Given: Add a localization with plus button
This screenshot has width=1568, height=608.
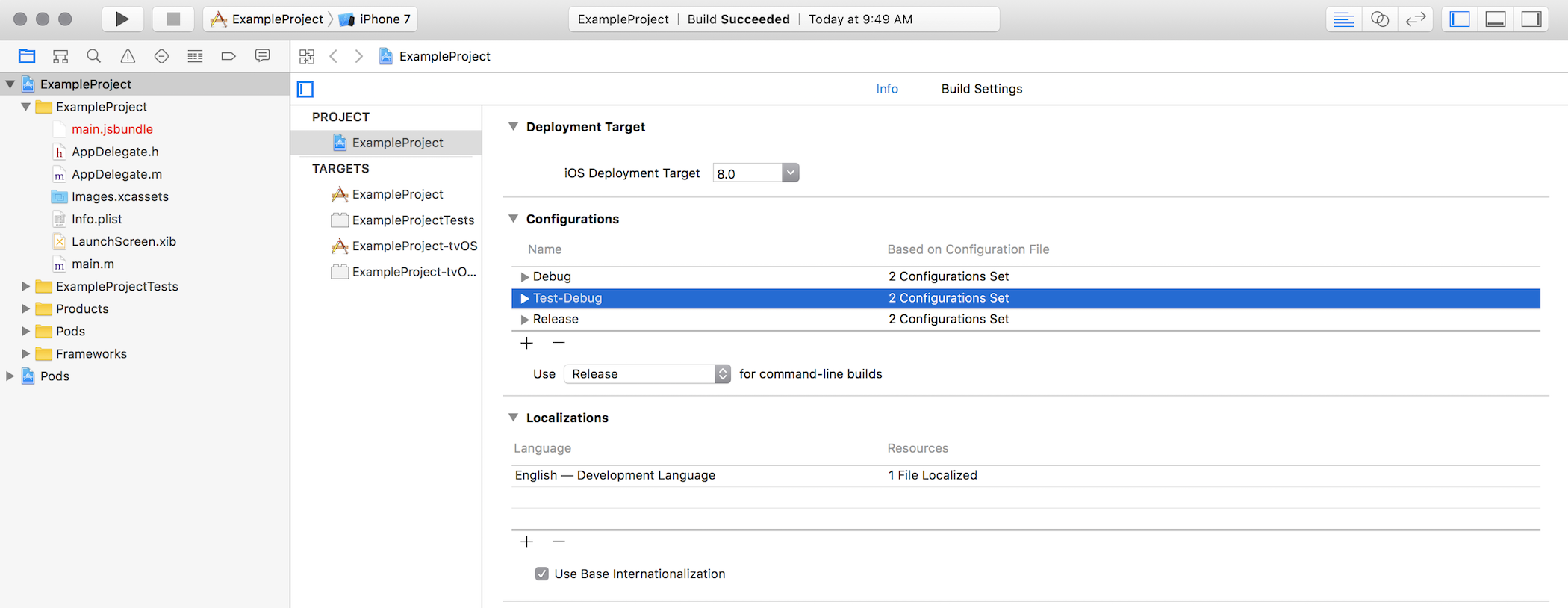Looking at the screenshot, I should click(527, 542).
